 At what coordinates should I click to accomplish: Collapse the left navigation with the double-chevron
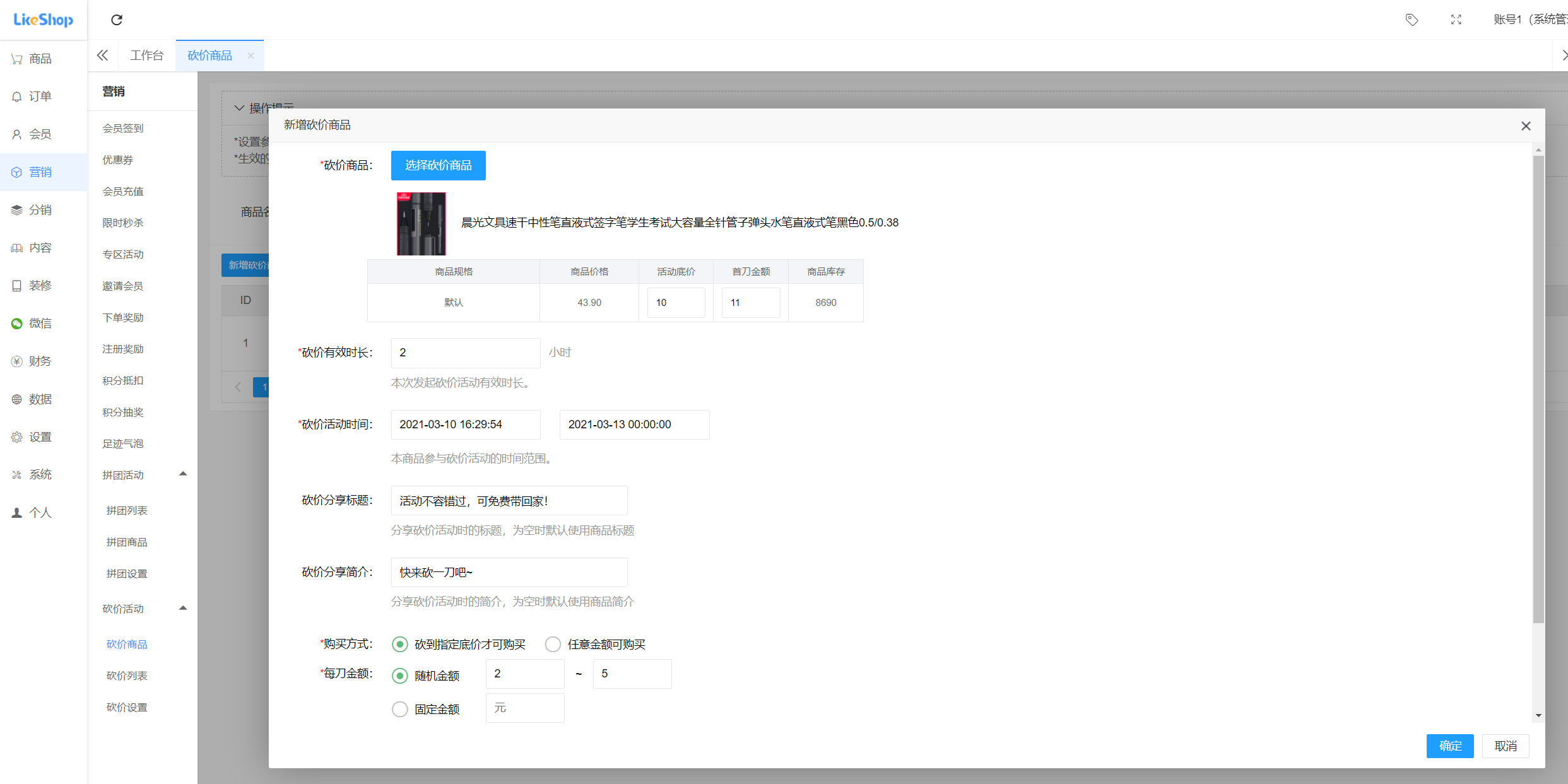[x=102, y=55]
